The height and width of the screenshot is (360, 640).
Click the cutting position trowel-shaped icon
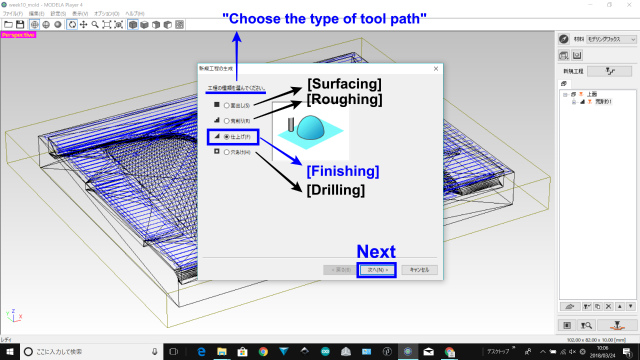[x=570, y=306]
